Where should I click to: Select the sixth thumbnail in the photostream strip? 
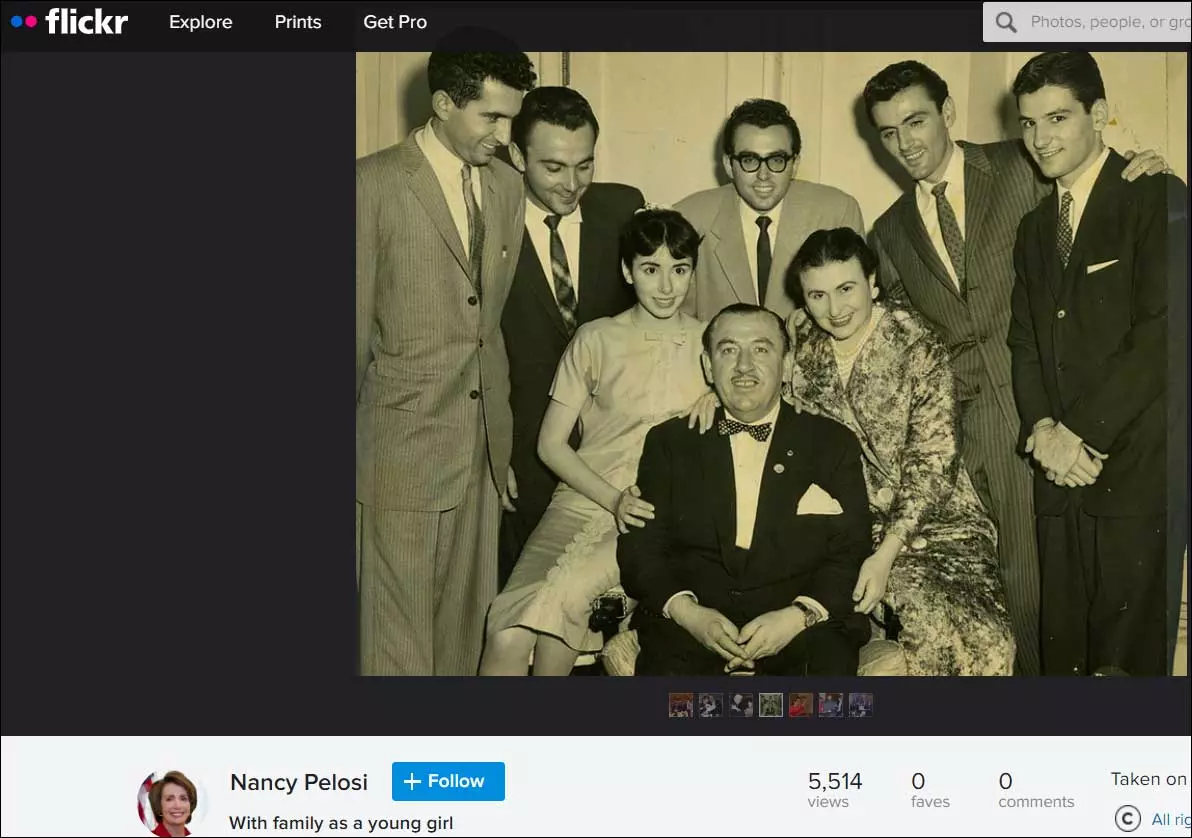click(x=830, y=705)
